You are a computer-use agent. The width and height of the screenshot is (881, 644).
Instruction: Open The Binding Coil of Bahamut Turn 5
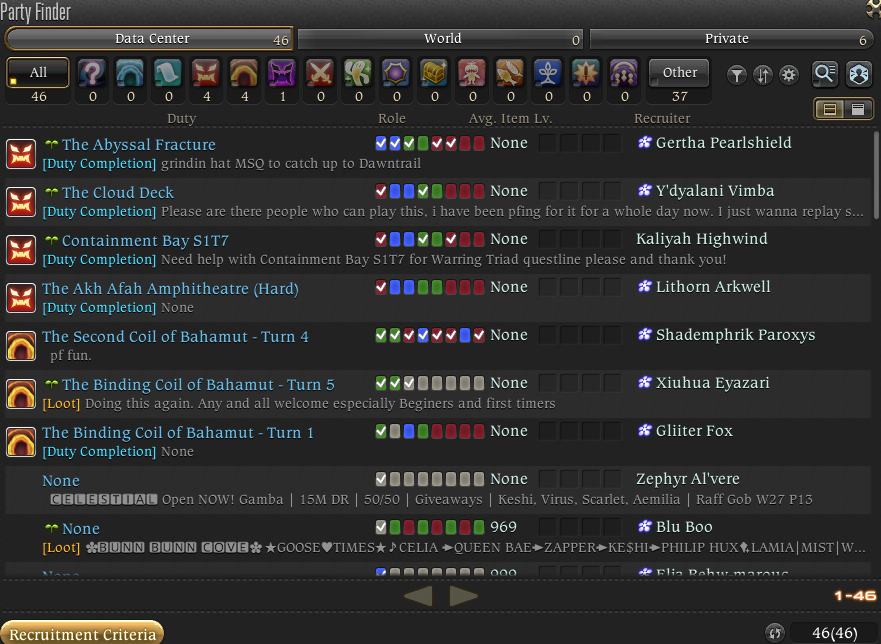[x=438, y=393]
